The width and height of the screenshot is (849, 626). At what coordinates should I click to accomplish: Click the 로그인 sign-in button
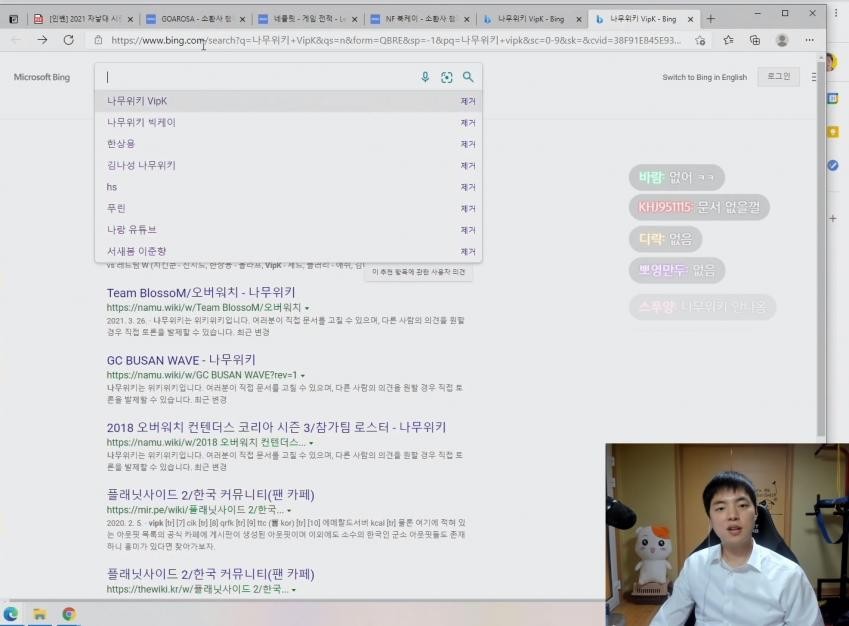(779, 76)
